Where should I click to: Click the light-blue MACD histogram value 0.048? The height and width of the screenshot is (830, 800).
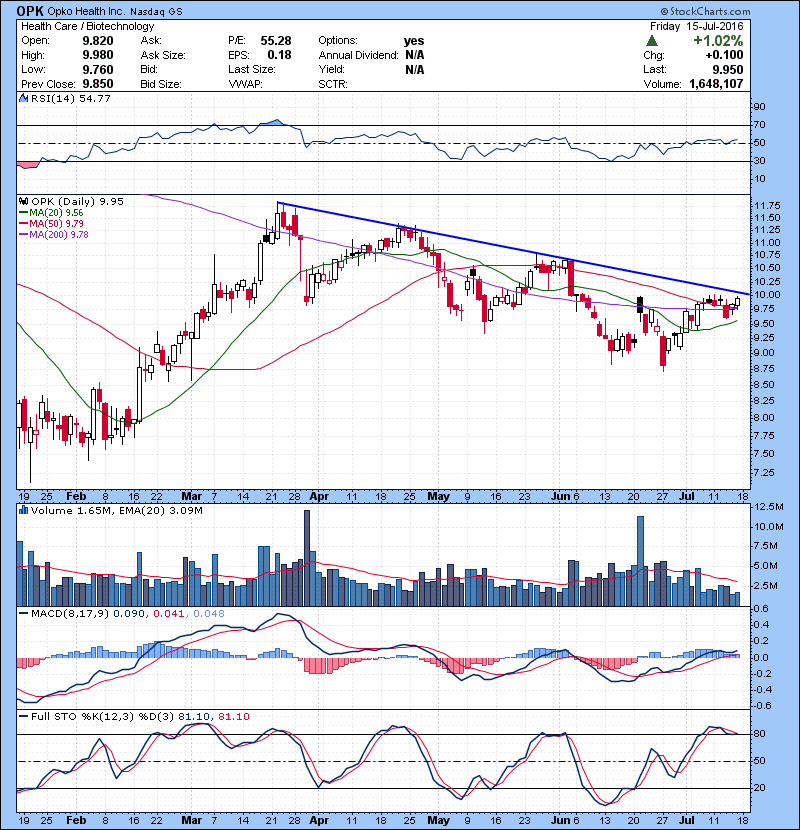[209, 614]
